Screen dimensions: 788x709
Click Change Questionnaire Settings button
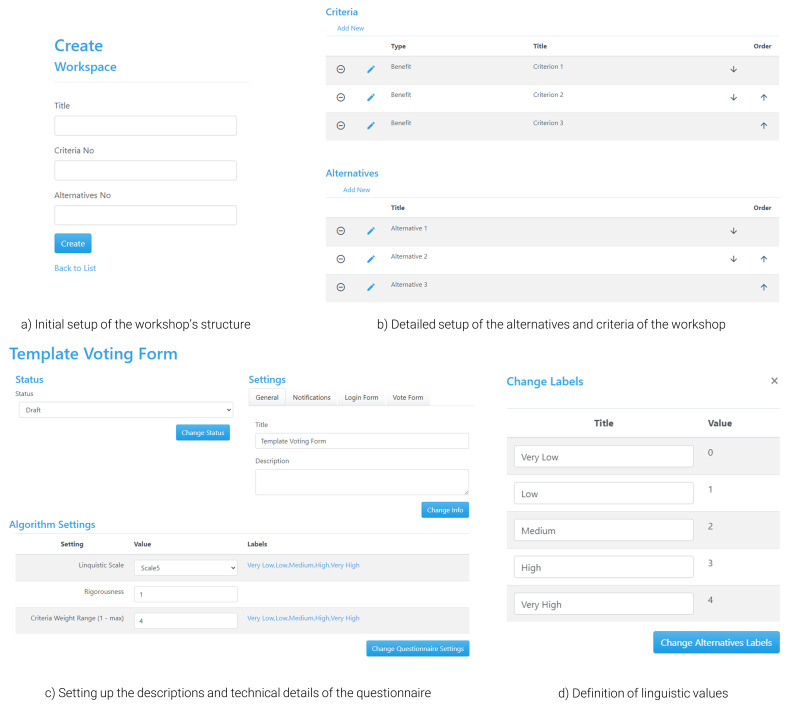pyautogui.click(x=418, y=649)
